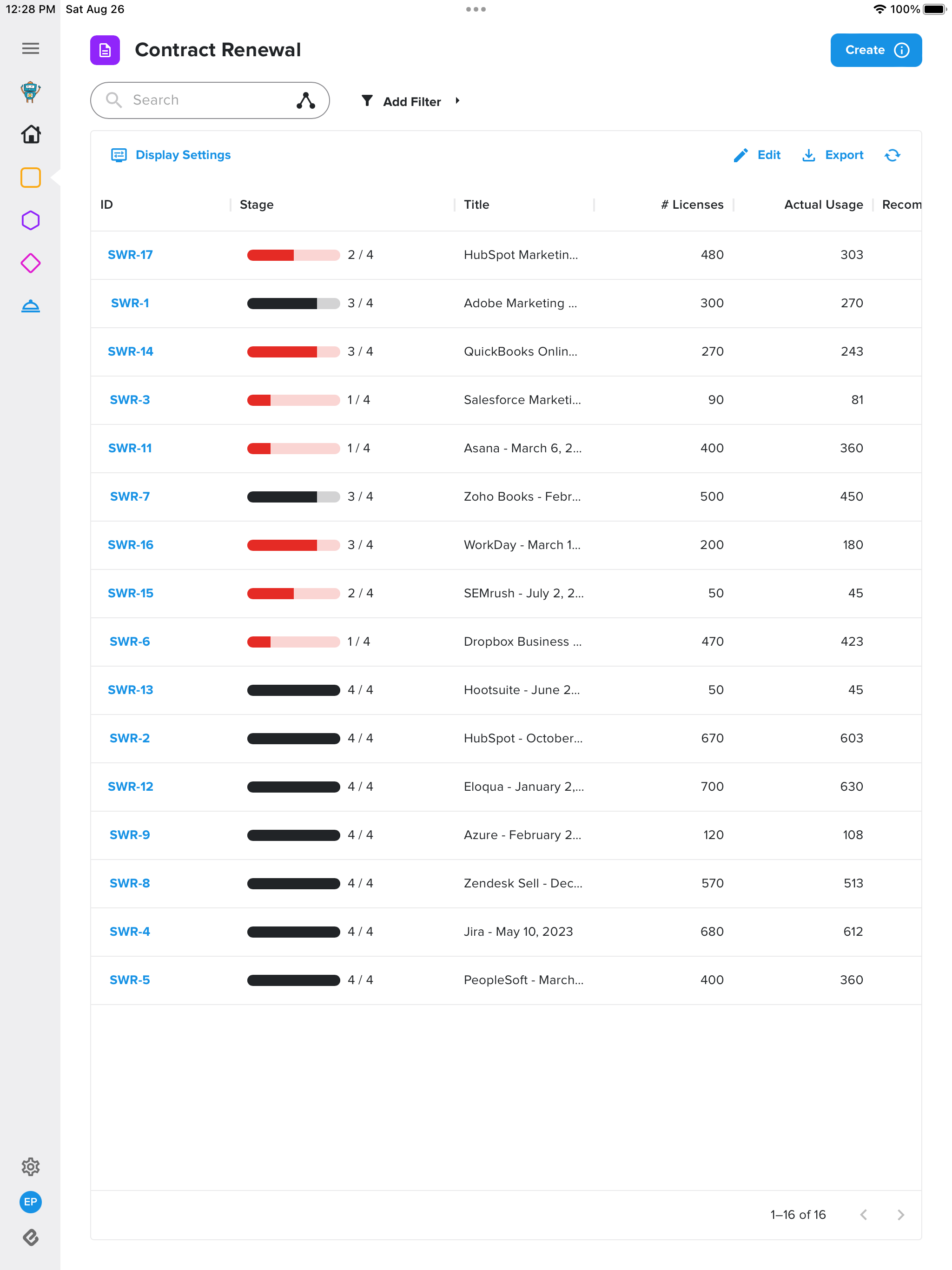
Task: Open record SWR-17
Action: pos(130,255)
